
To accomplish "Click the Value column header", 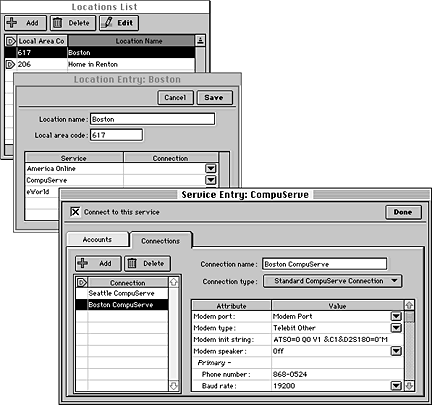I will 337,306.
